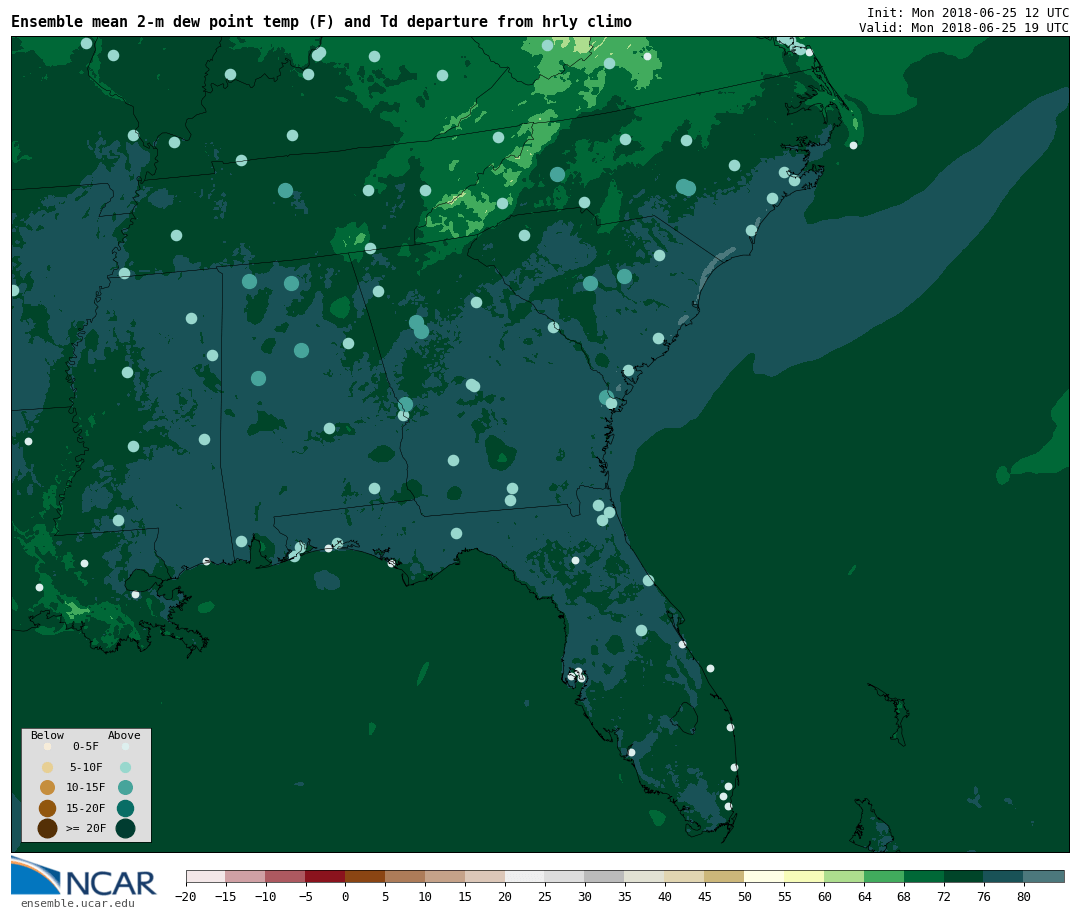
Task: Pick the yellow swatch between 55 and 60
Action: point(804,876)
